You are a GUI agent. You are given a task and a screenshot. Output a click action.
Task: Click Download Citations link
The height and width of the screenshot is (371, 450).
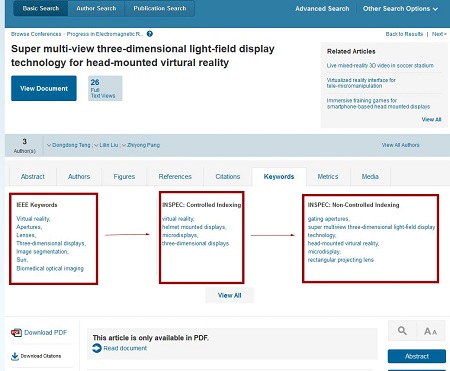[41, 356]
